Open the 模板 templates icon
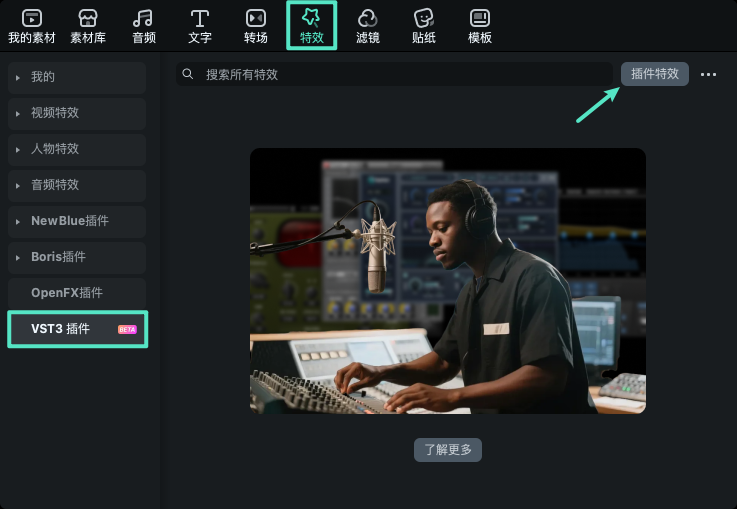Image resolution: width=737 pixels, height=509 pixels. pyautogui.click(x=479, y=19)
